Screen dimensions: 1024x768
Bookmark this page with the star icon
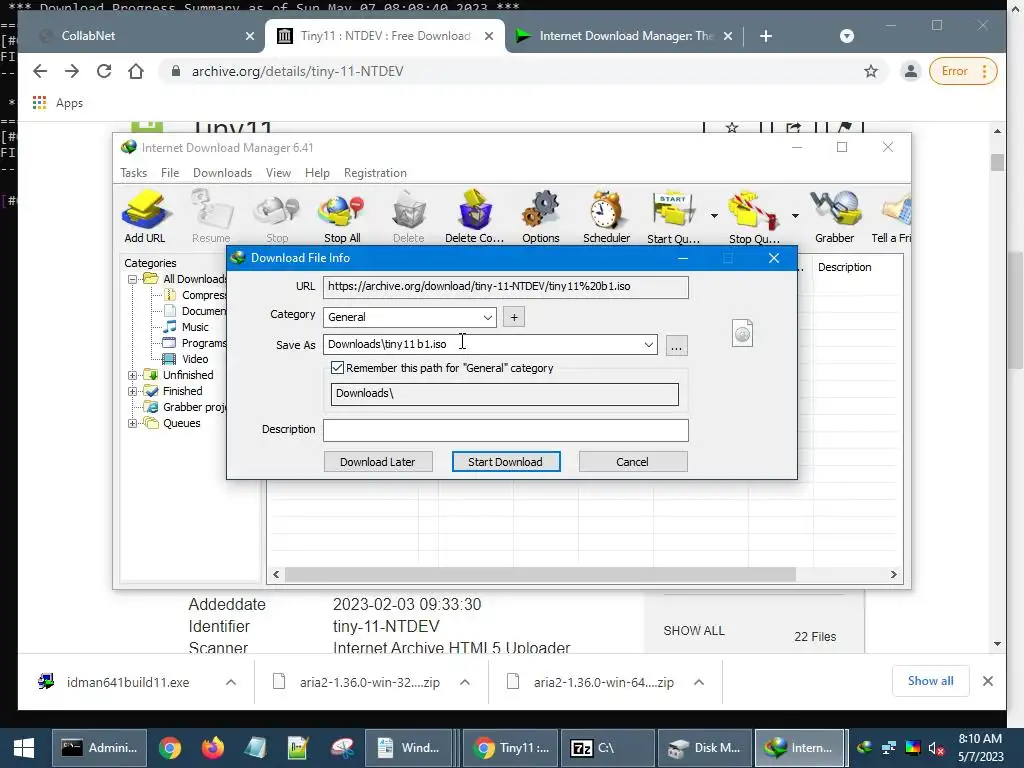(x=871, y=71)
